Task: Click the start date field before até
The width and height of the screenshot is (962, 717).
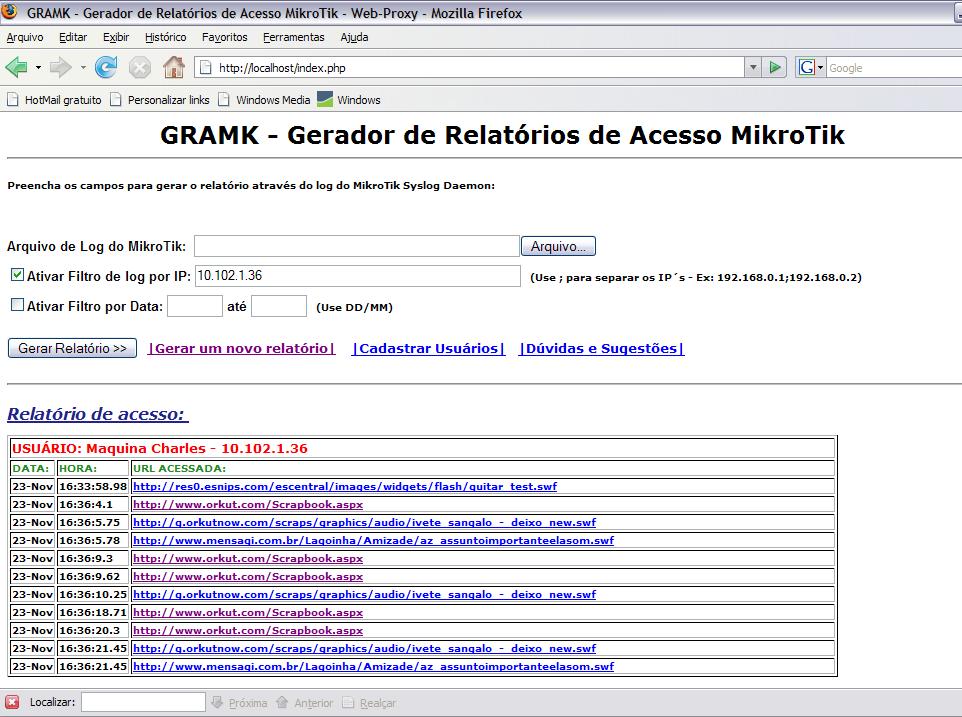Action: point(195,305)
